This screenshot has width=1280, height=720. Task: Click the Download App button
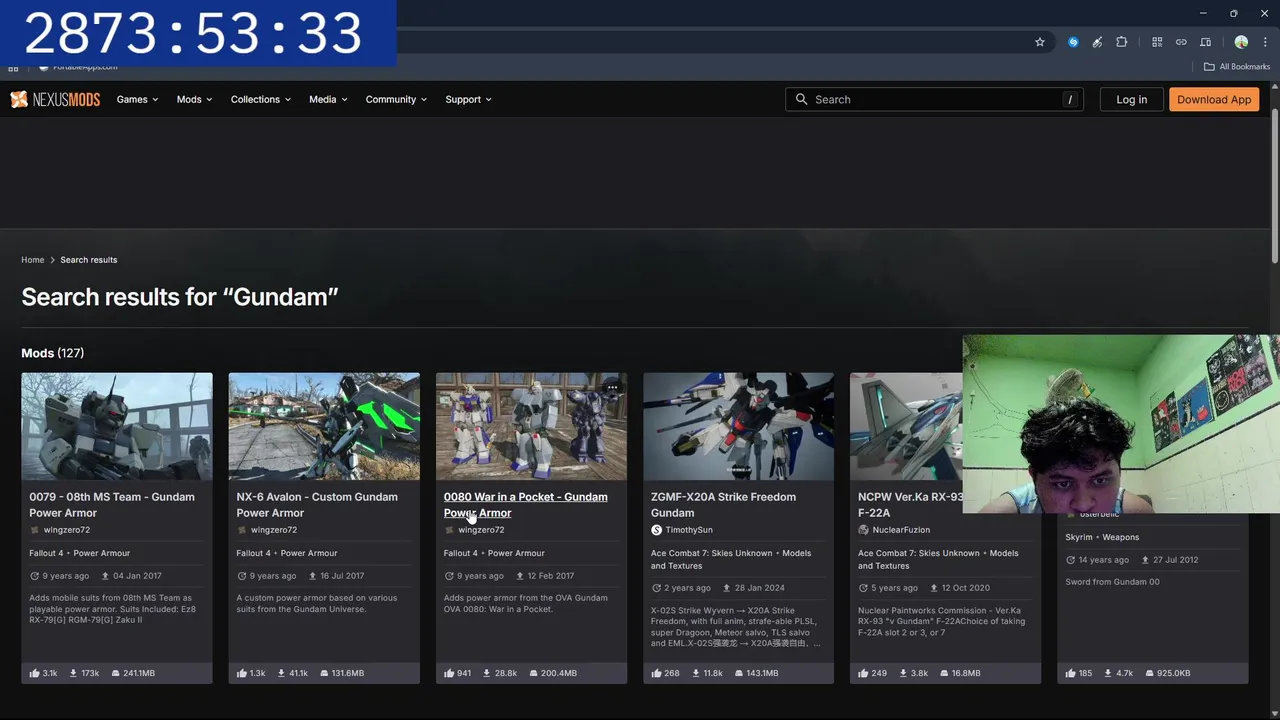tap(1214, 99)
